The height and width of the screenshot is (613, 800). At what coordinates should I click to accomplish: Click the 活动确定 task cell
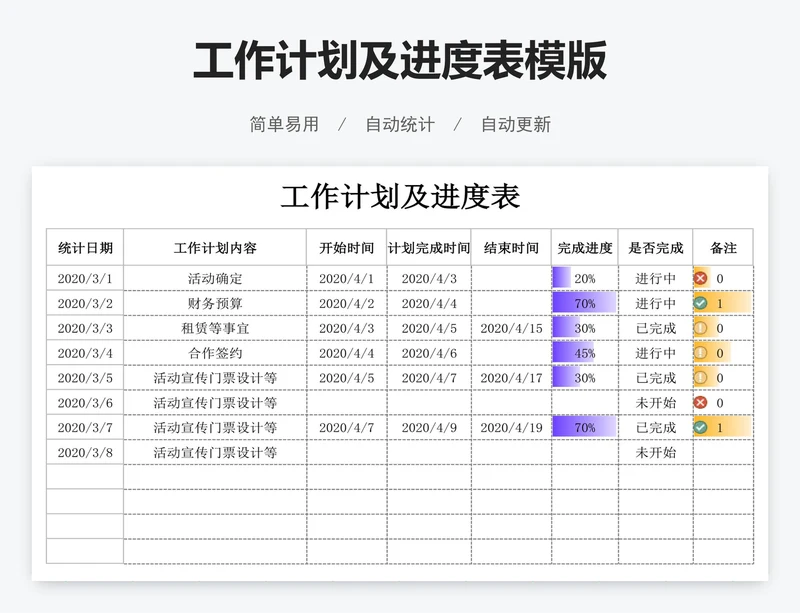pyautogui.click(x=215, y=278)
